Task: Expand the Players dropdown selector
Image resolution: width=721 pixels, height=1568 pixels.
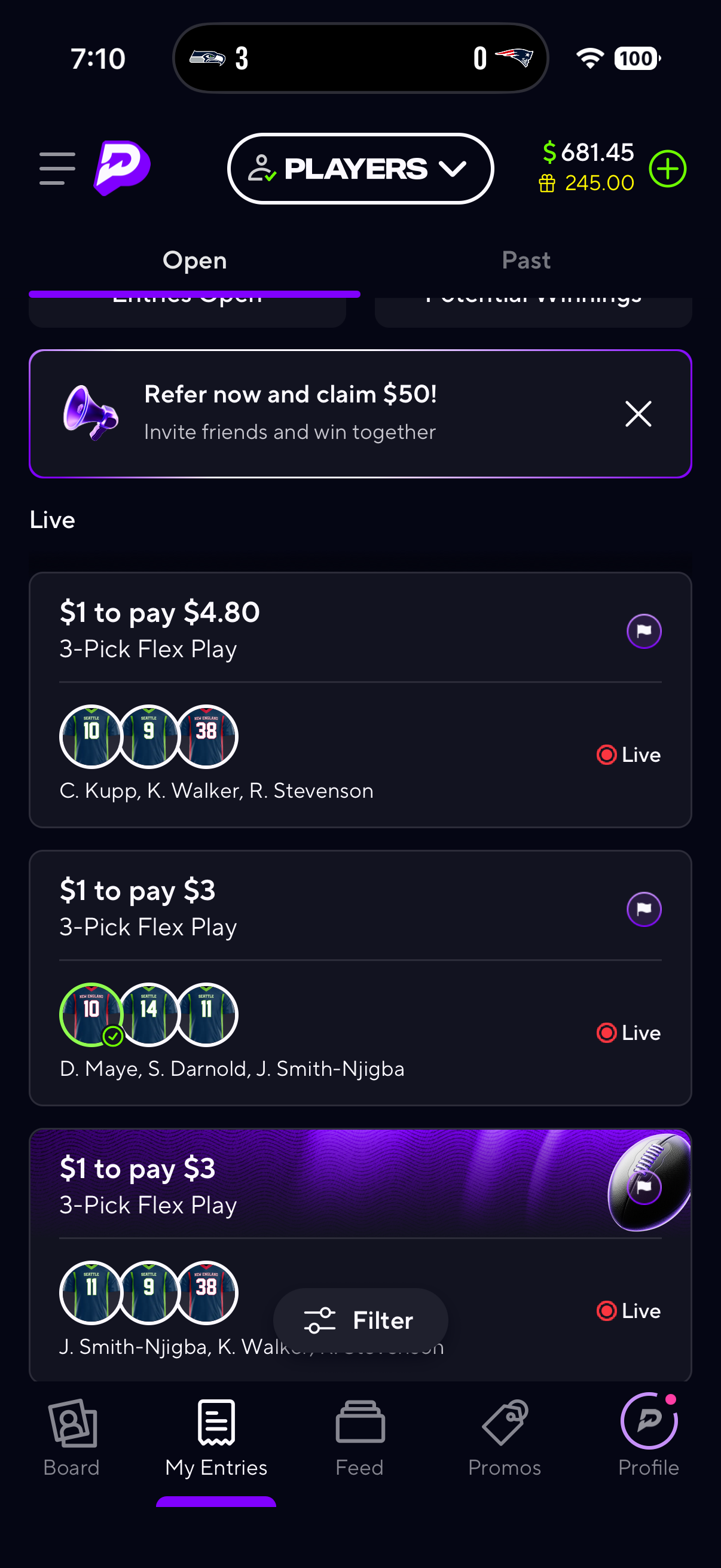Action: [x=360, y=169]
